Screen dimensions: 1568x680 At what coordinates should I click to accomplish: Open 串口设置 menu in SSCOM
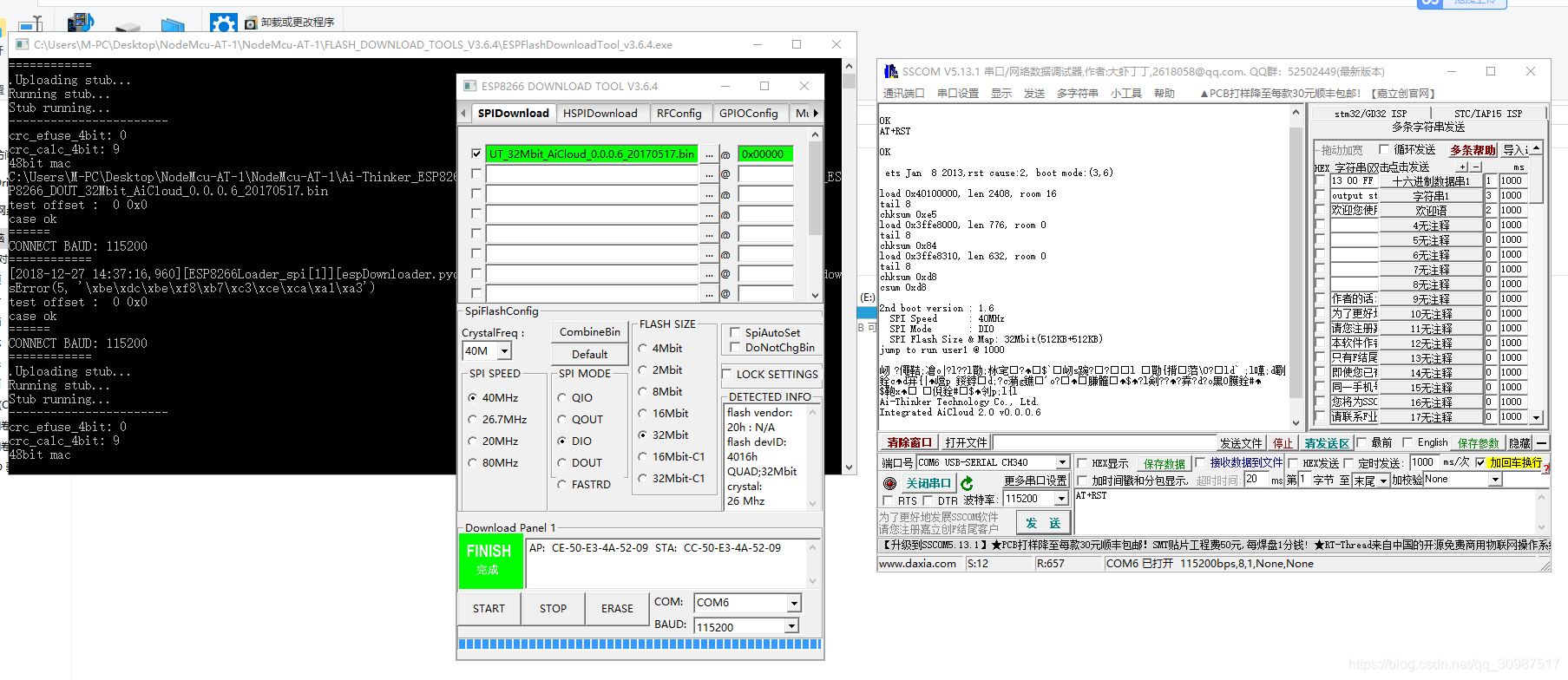[958, 94]
